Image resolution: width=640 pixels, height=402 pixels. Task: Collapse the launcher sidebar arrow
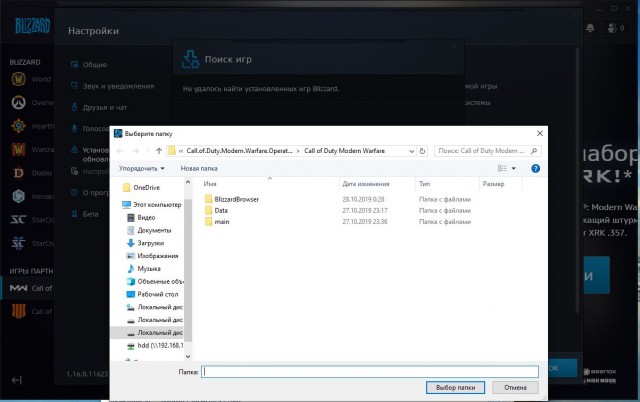16,380
